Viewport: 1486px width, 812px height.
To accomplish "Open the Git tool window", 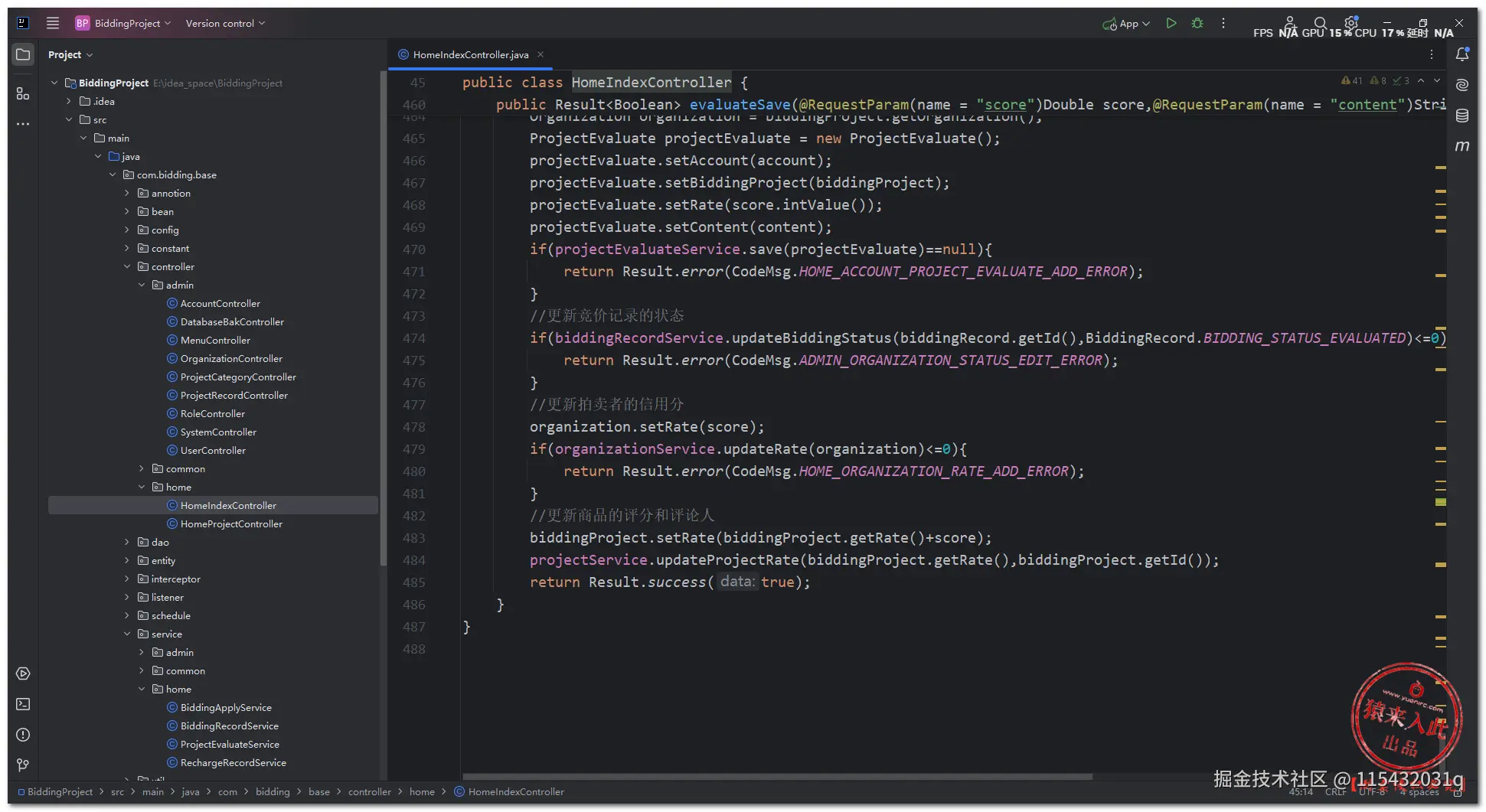I will pos(23,765).
